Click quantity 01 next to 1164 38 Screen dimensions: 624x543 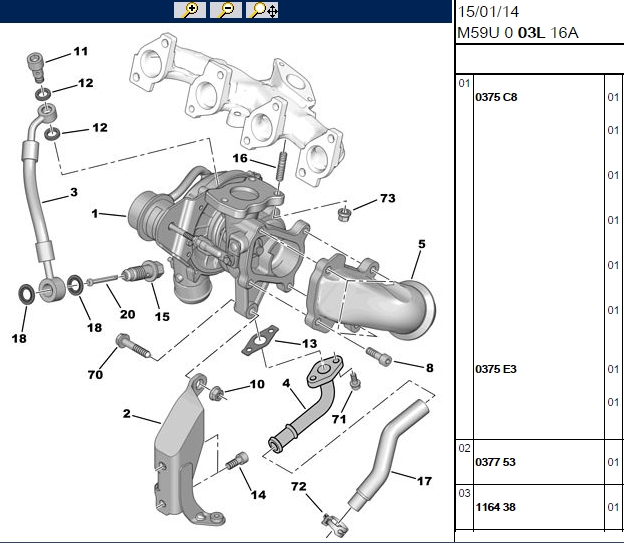(613, 507)
